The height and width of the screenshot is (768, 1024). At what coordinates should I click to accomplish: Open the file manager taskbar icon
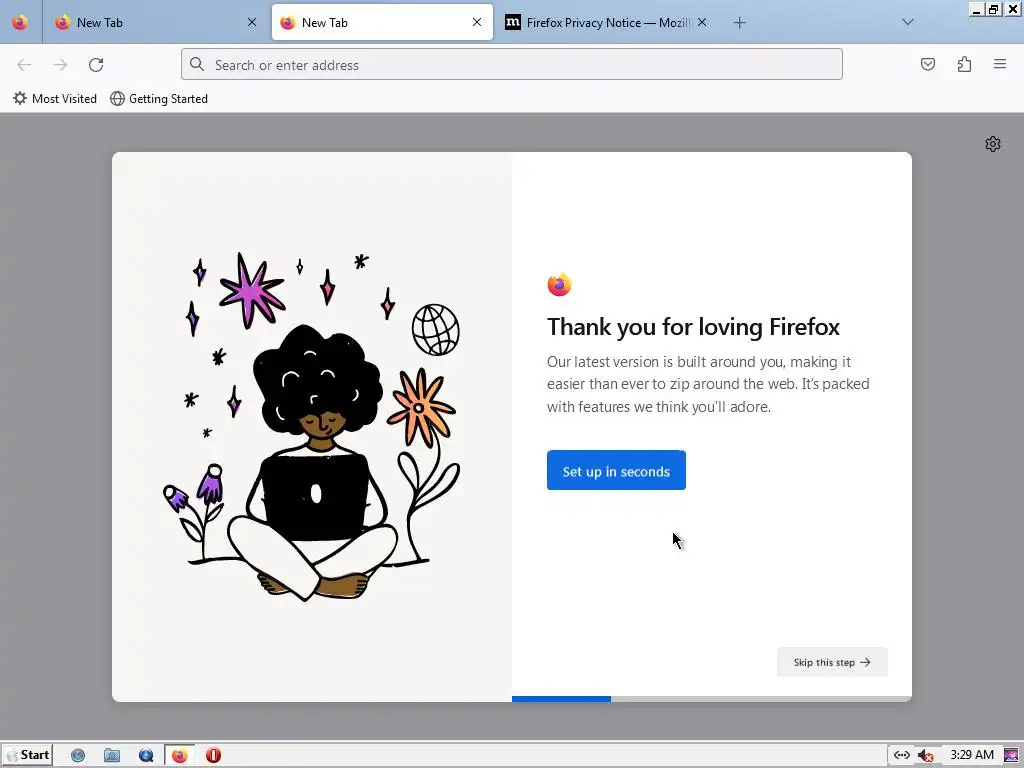112,756
